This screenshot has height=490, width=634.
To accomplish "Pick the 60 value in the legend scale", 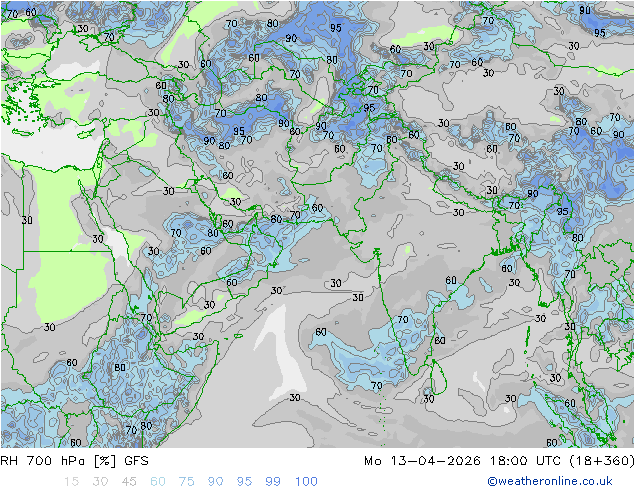I will 158,482.
